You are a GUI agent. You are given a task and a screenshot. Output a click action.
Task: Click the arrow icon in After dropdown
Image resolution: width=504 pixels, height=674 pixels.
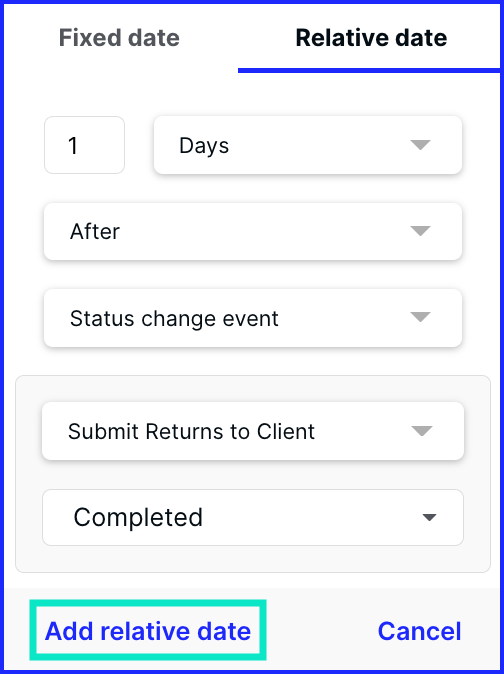pyautogui.click(x=420, y=231)
